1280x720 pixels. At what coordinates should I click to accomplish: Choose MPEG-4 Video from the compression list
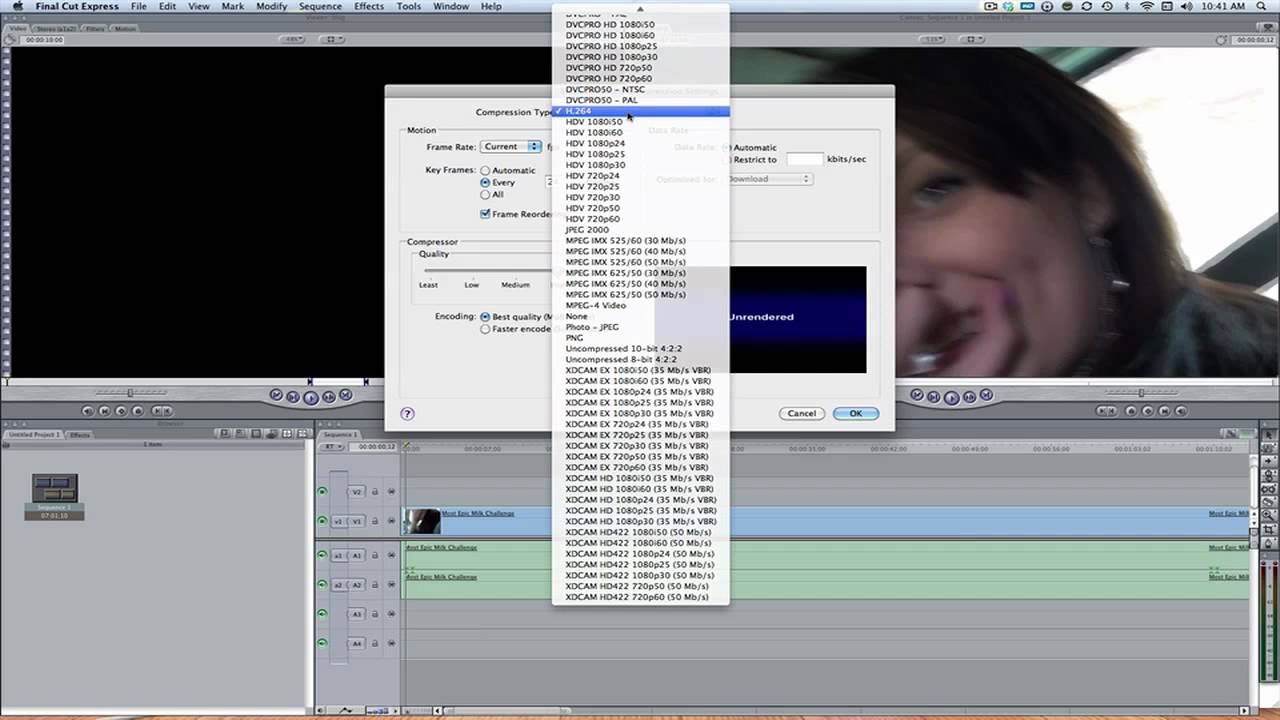tap(641, 305)
